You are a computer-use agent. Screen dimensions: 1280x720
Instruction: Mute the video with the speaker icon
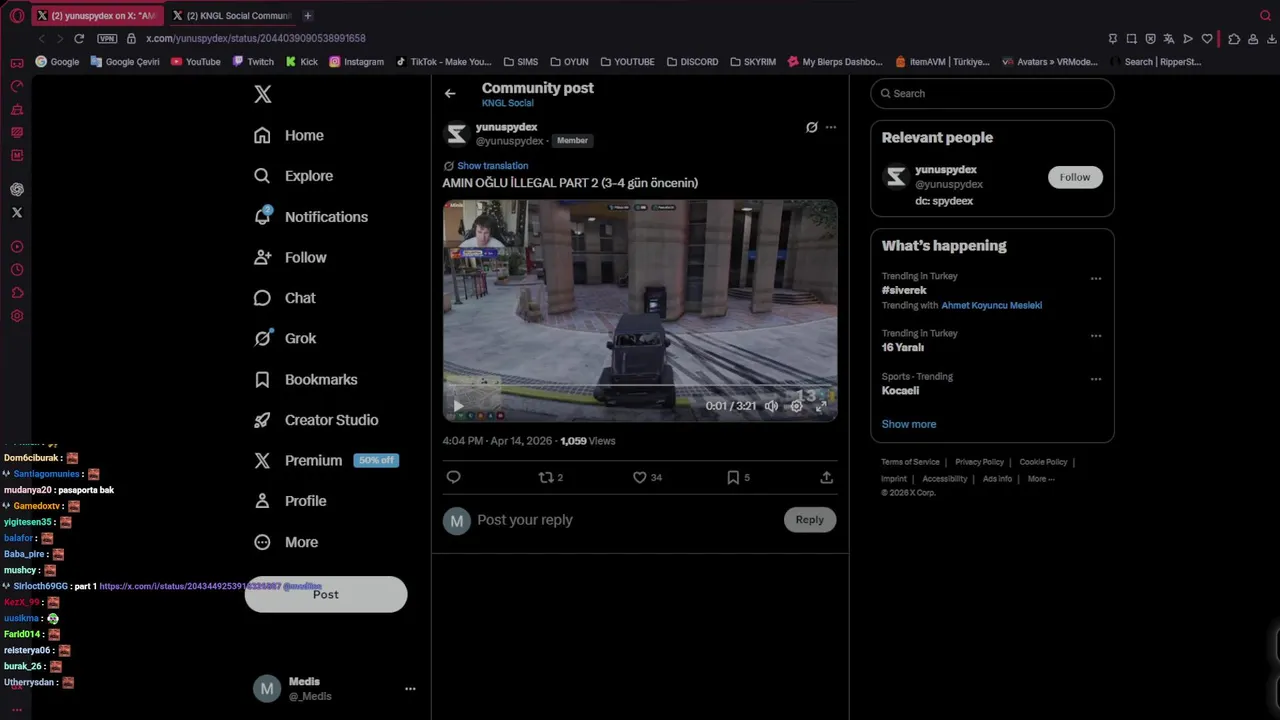pyautogui.click(x=771, y=406)
